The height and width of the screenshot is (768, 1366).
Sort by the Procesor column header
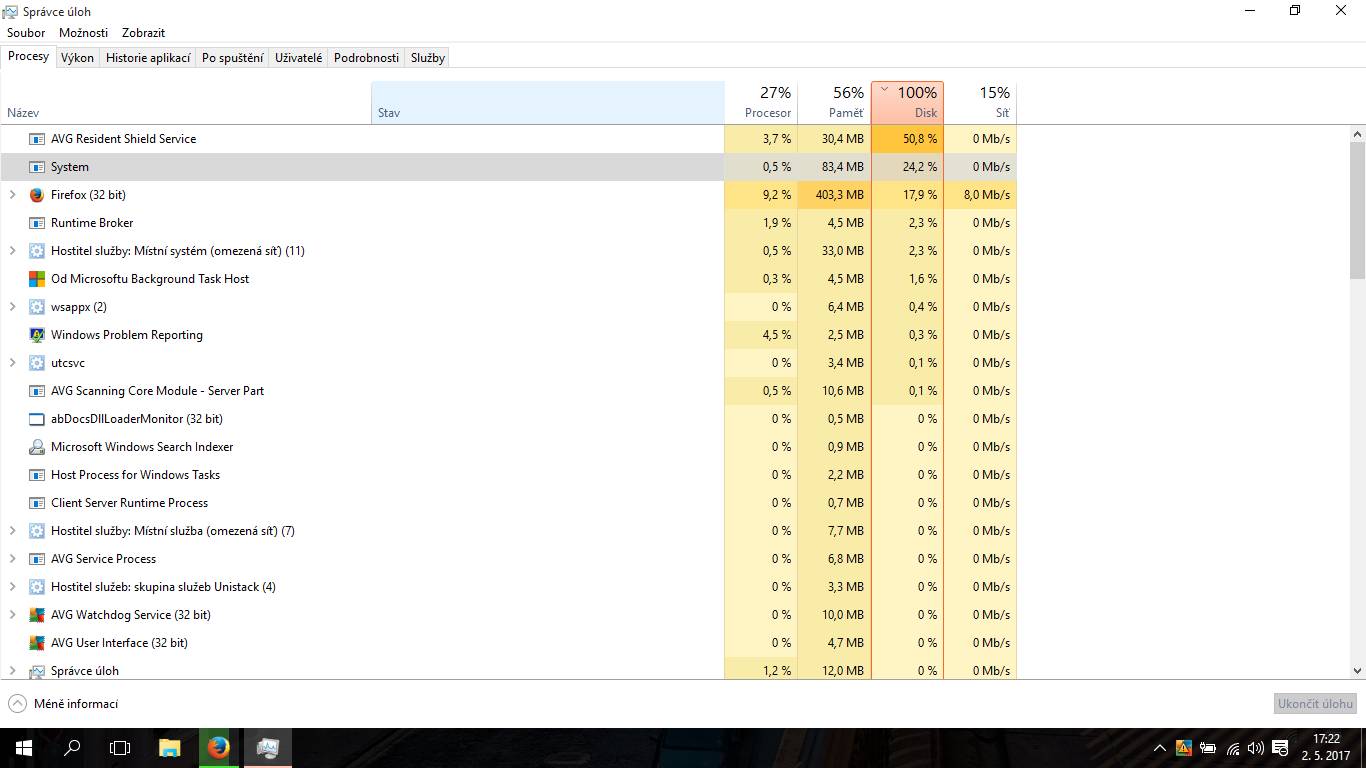coord(760,103)
